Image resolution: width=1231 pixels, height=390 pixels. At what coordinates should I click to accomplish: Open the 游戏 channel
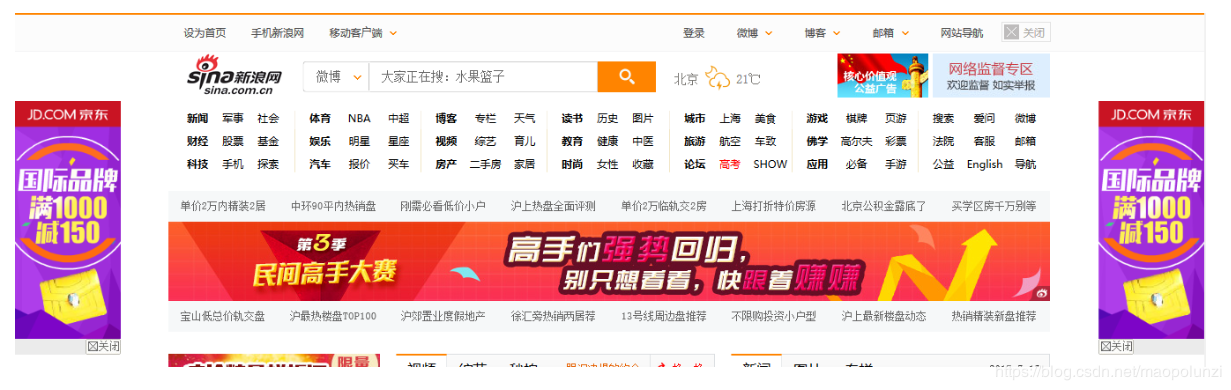818,118
